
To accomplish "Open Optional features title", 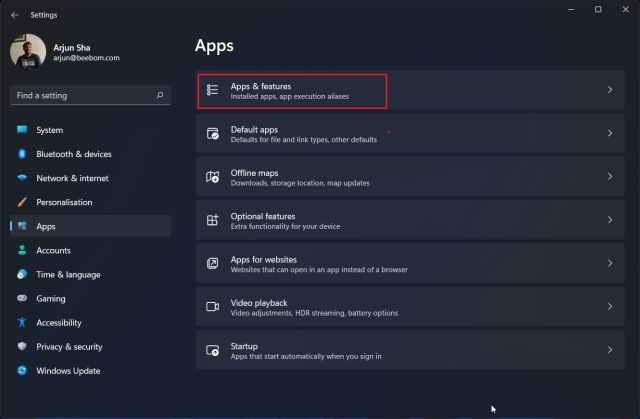I will pyautogui.click(x=262, y=216).
